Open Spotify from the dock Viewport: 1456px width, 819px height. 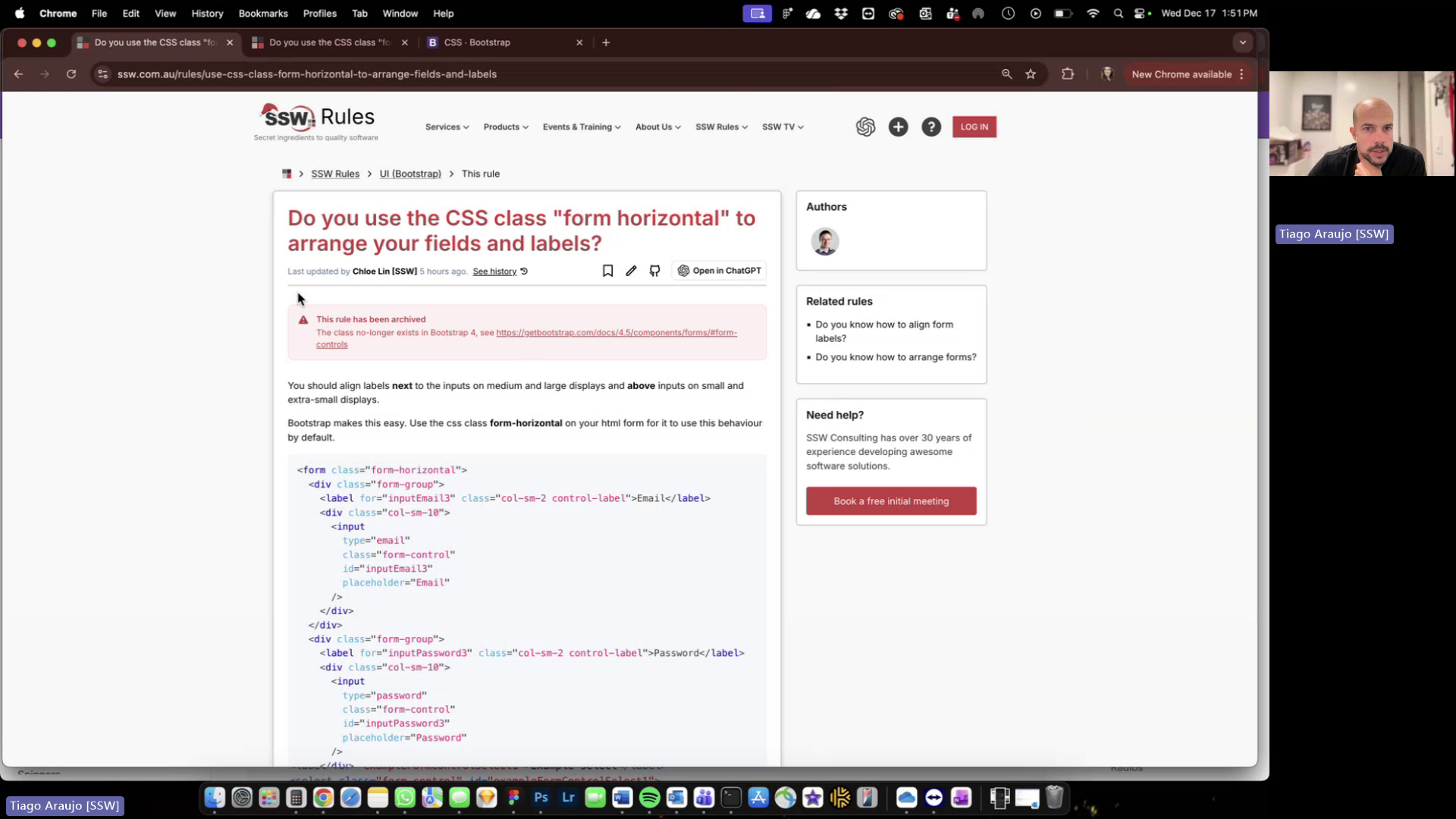649,797
